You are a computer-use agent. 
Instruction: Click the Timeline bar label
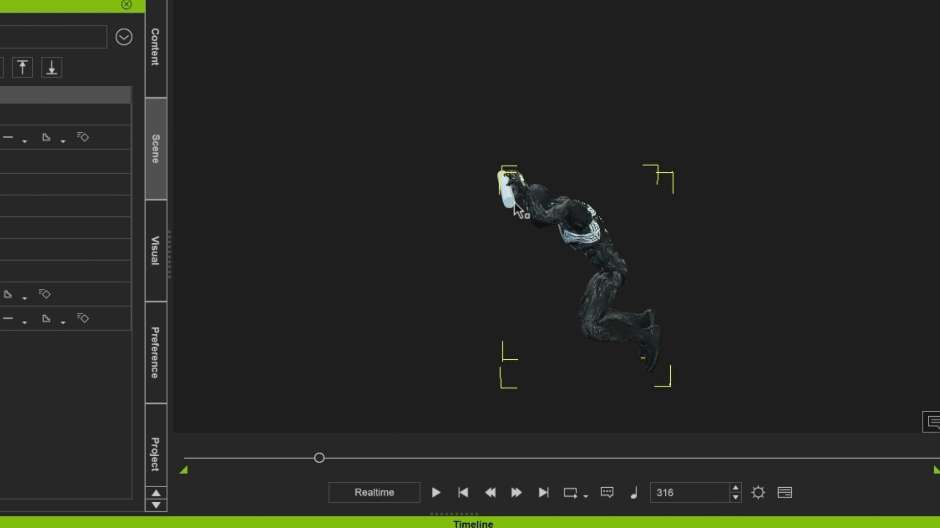coord(473,523)
